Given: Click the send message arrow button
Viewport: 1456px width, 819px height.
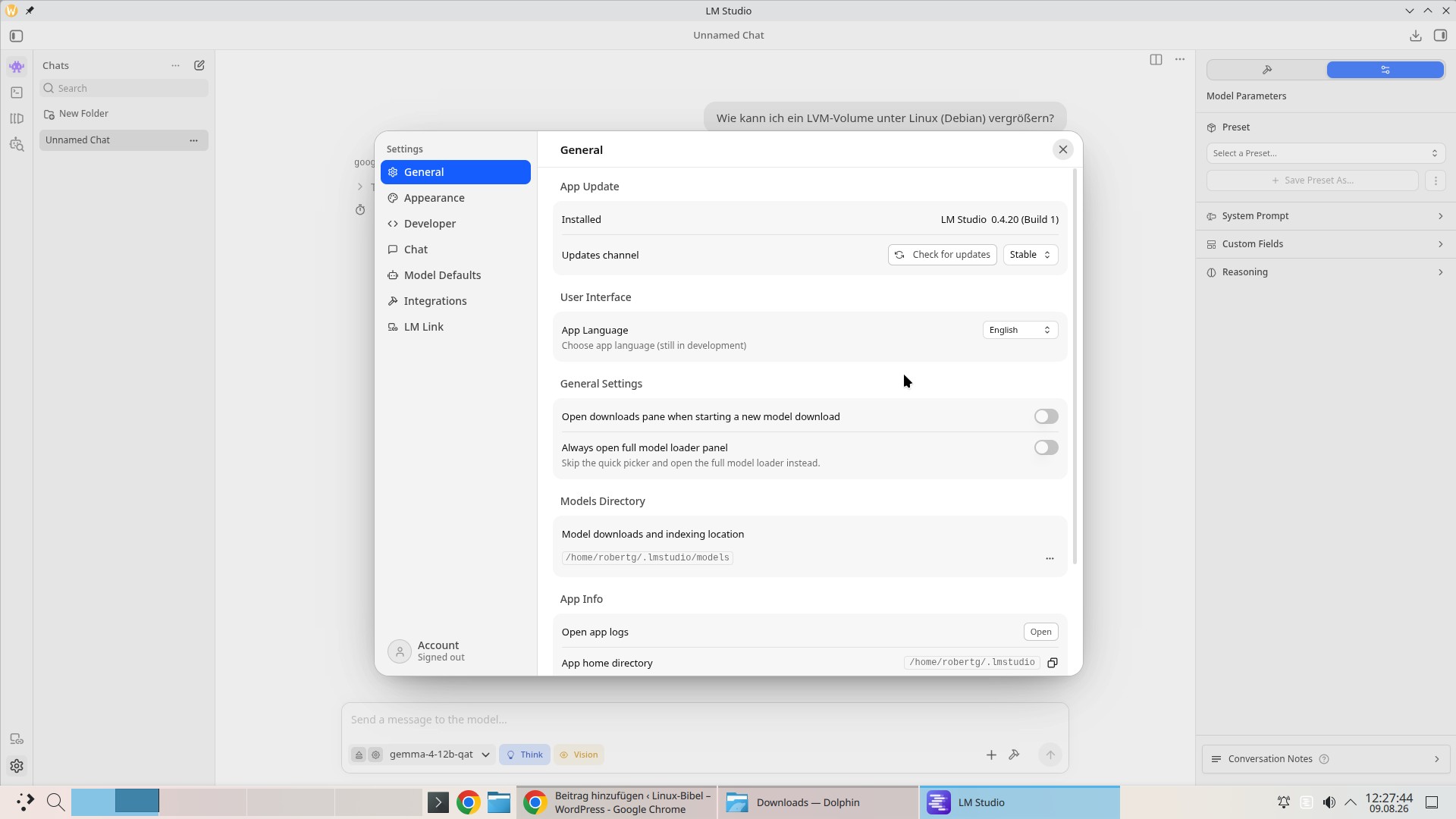Looking at the screenshot, I should [1050, 755].
